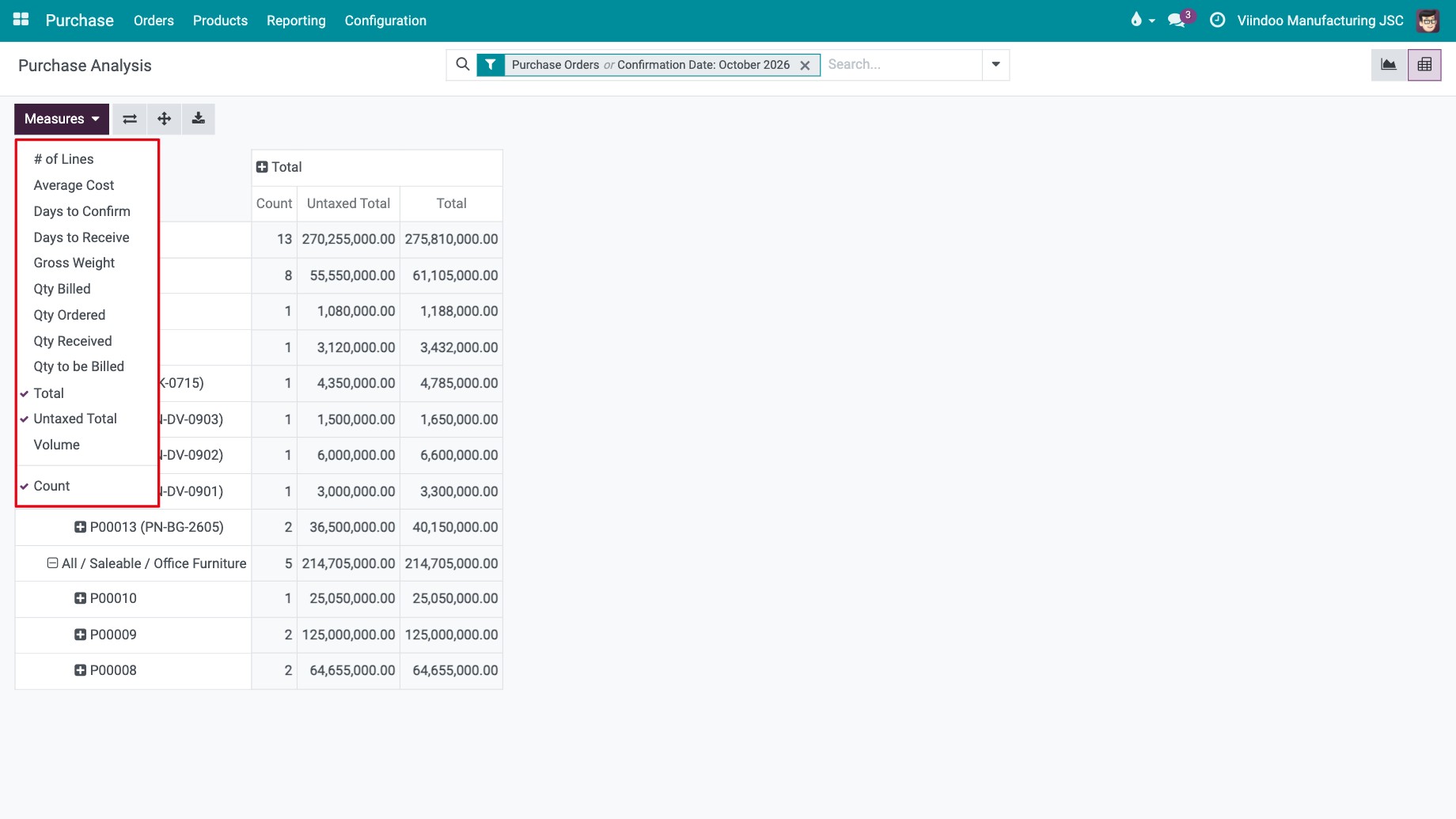Open the user avatar menu
This screenshot has width=1456, height=819.
pyautogui.click(x=1428, y=21)
